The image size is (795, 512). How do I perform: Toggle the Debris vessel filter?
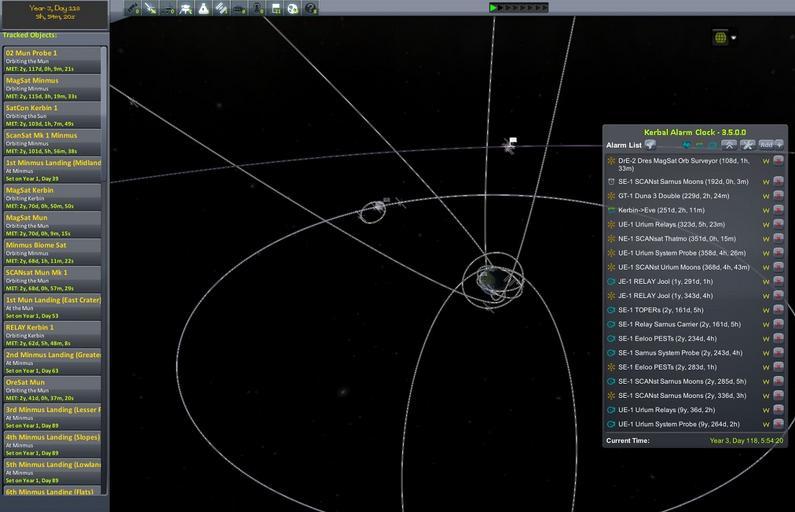pyautogui.click(x=133, y=8)
